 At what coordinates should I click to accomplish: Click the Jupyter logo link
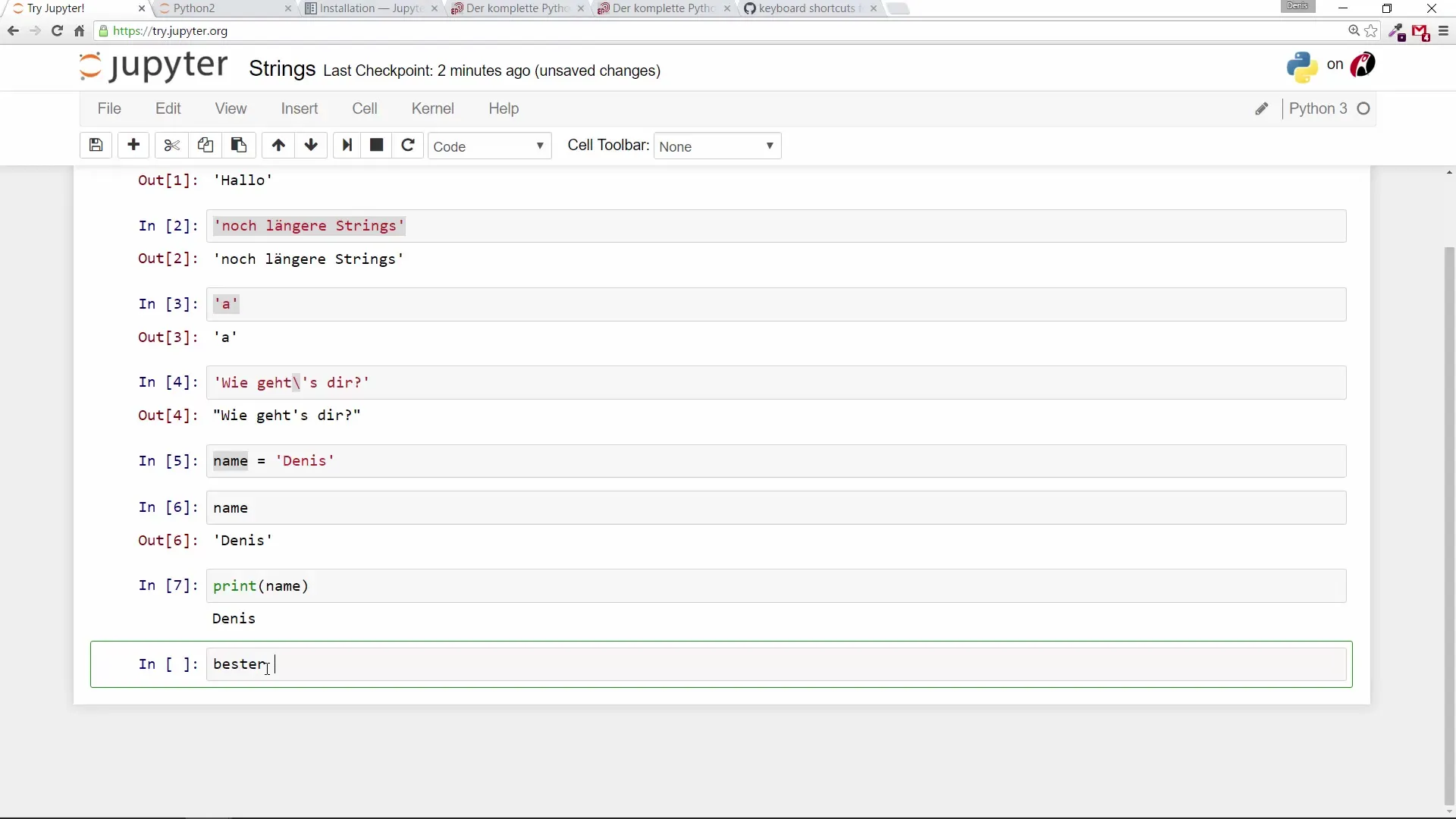154,67
